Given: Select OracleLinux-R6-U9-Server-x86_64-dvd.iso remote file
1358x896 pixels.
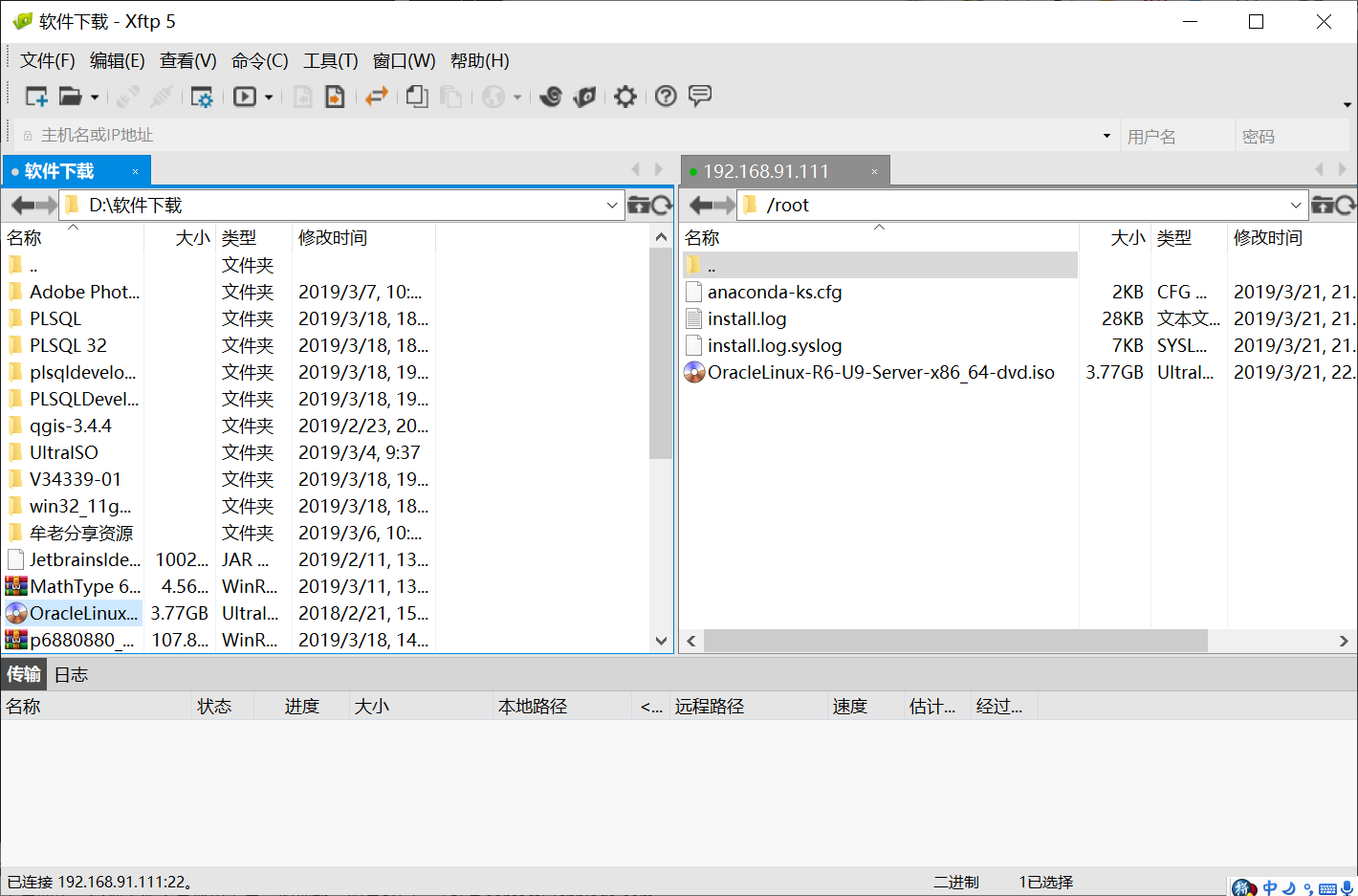Looking at the screenshot, I should (881, 372).
